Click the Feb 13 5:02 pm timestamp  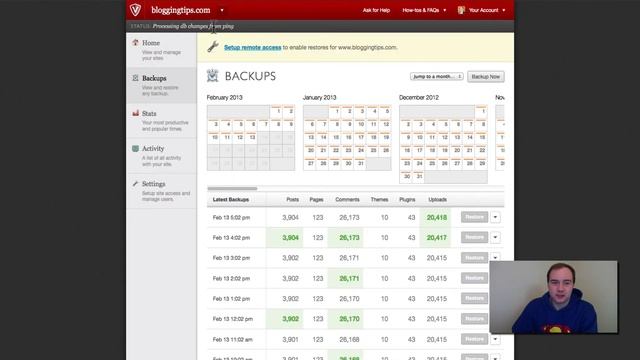click(231, 218)
